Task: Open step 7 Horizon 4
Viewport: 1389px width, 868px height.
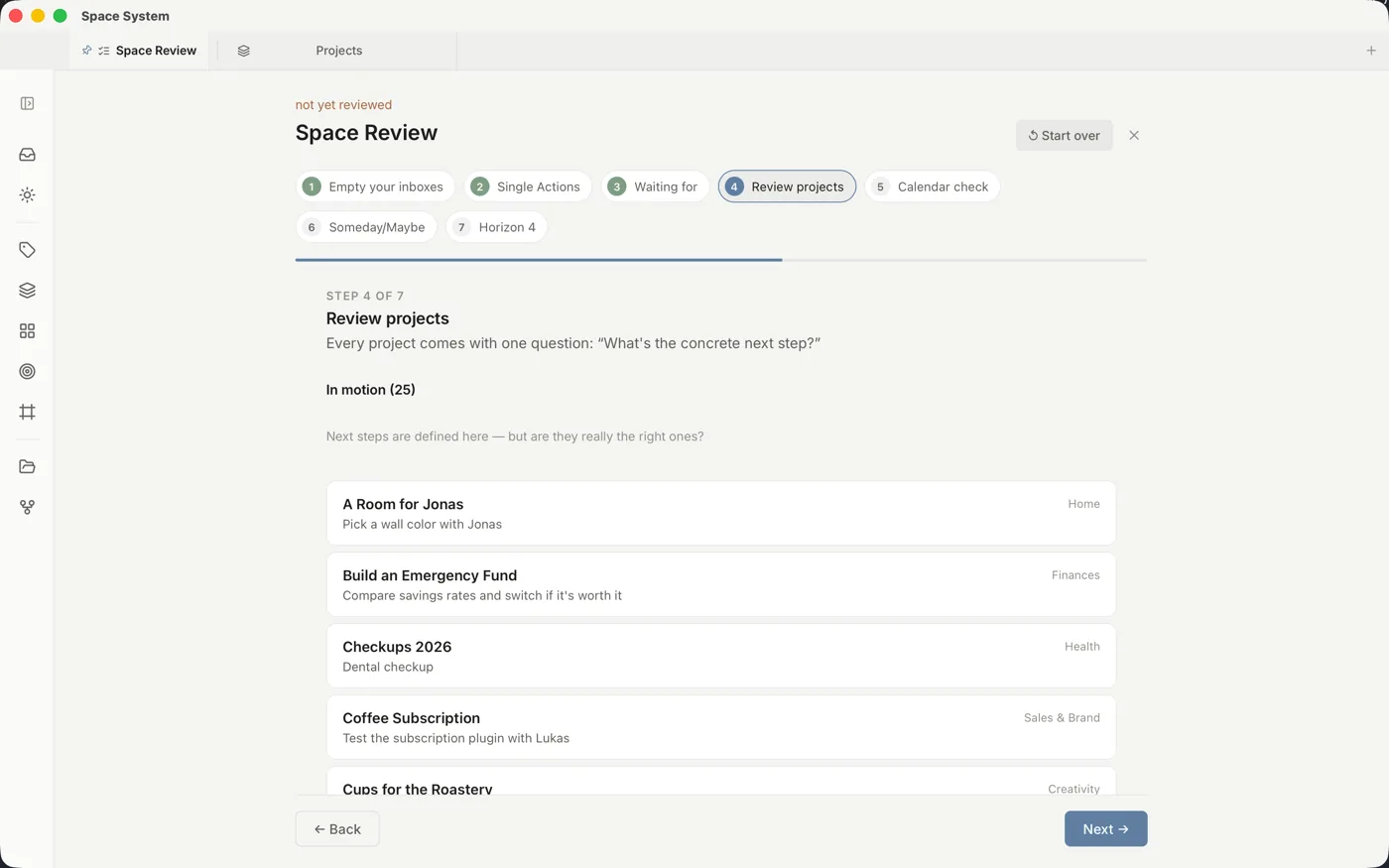Action: coord(496,227)
